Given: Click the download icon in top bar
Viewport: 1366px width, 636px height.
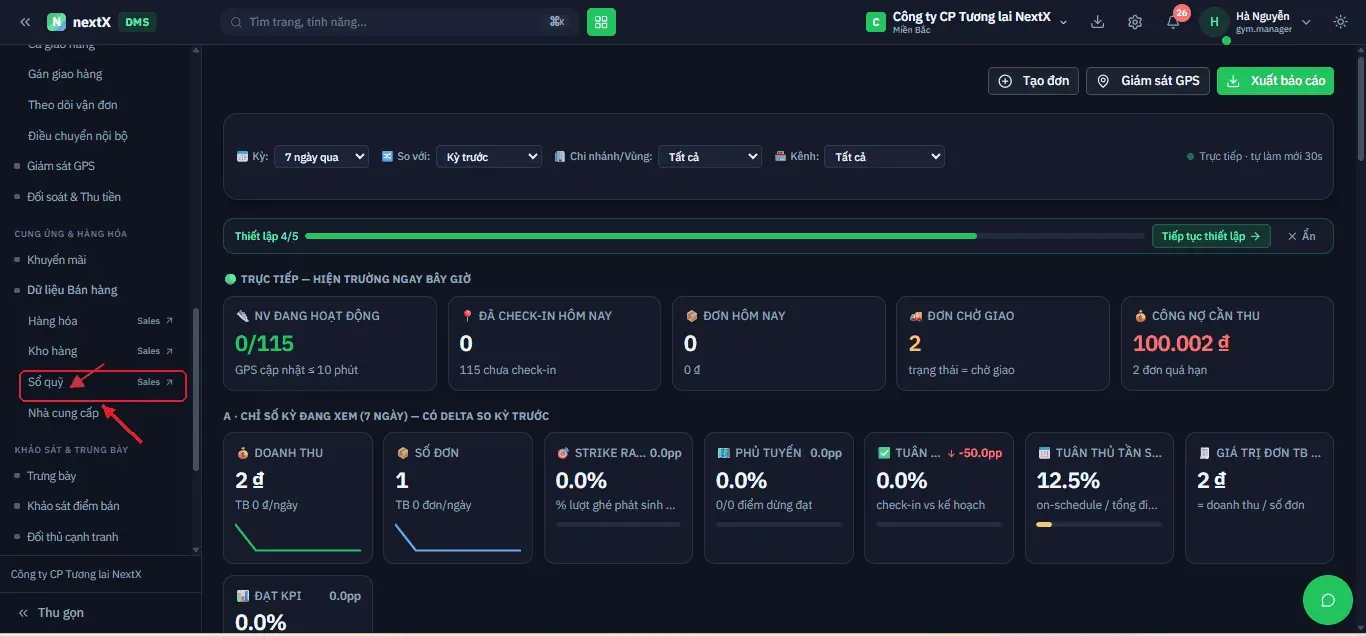Looking at the screenshot, I should (x=1097, y=22).
